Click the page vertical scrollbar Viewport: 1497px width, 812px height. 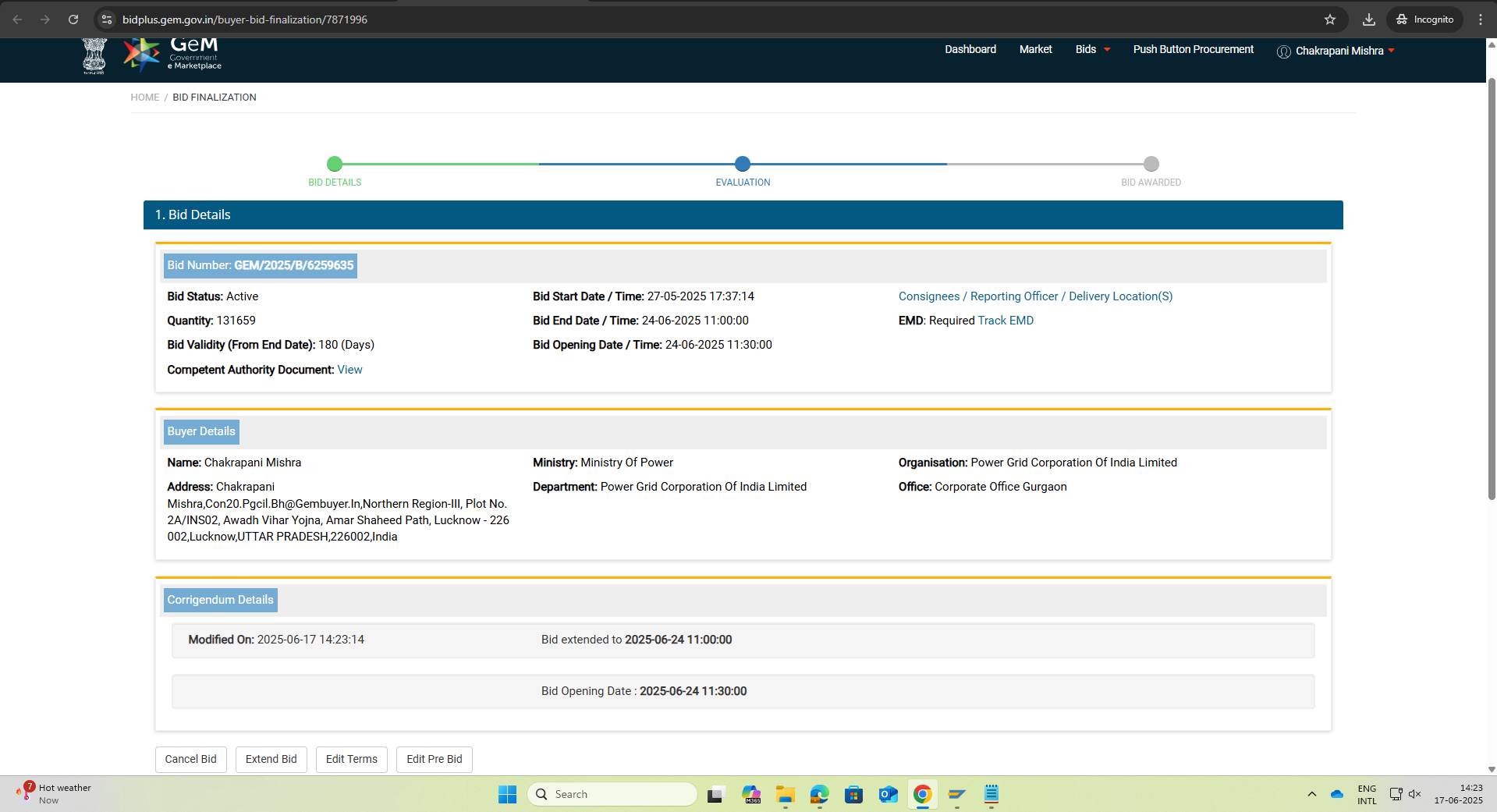tap(1492, 289)
